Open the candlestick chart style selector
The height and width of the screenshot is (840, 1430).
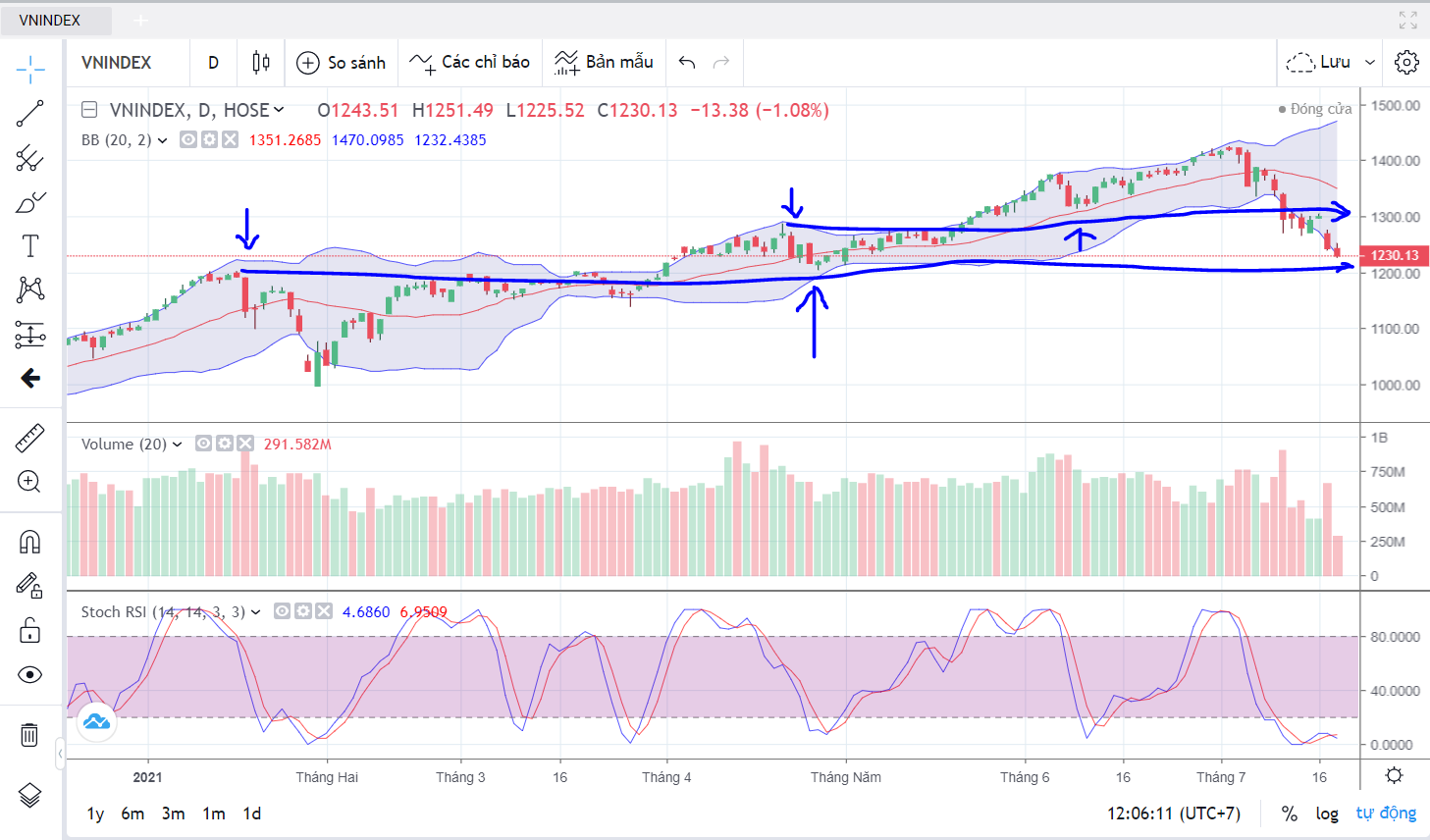coord(260,63)
